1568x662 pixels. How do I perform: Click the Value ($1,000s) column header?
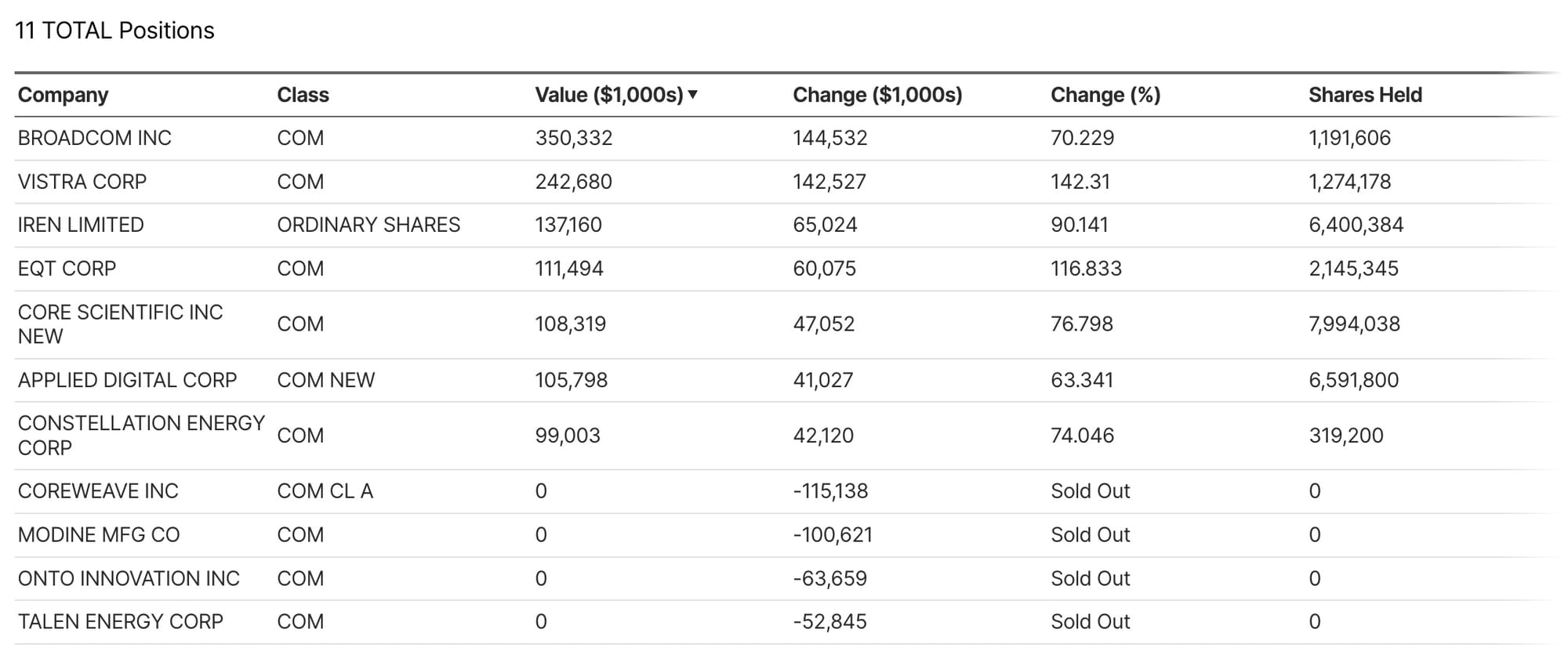click(608, 95)
